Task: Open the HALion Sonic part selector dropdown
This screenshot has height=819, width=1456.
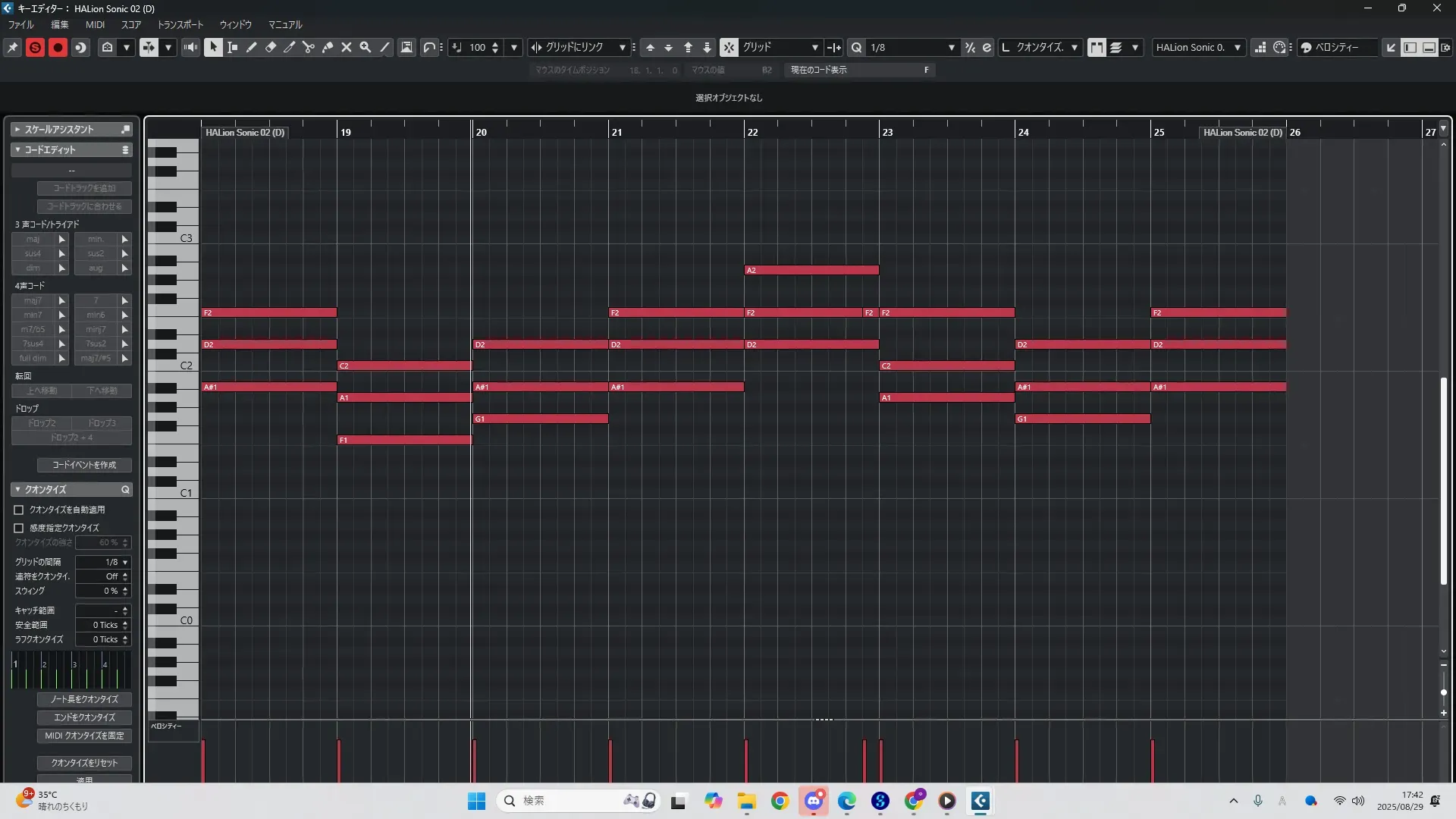Action: point(1237,47)
